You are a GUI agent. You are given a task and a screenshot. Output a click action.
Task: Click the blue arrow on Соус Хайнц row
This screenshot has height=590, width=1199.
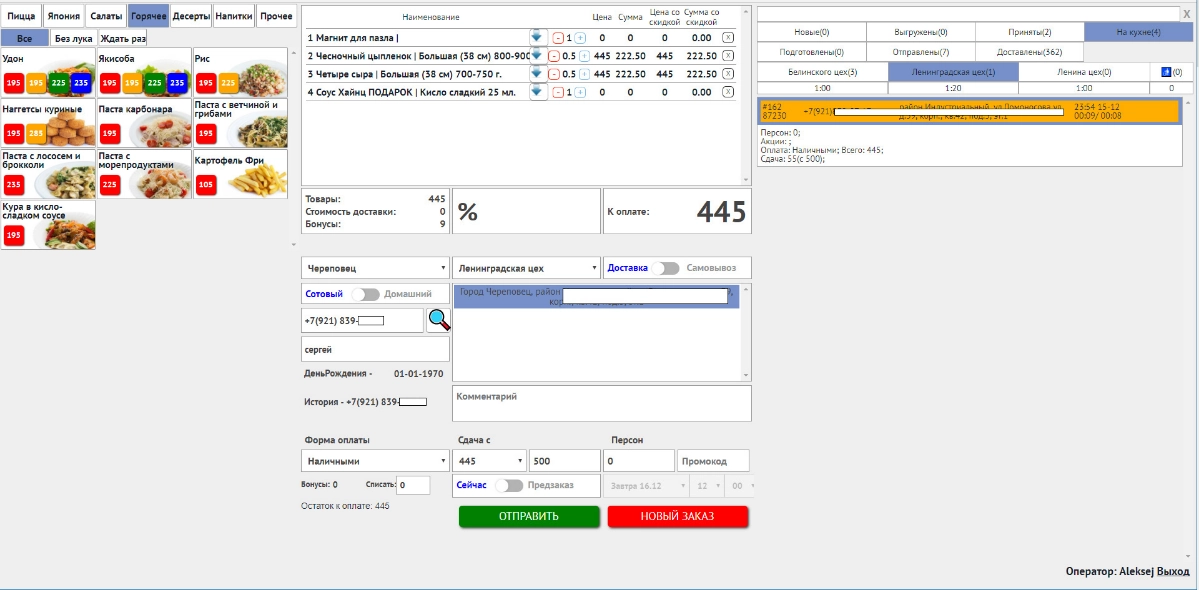tap(537, 92)
